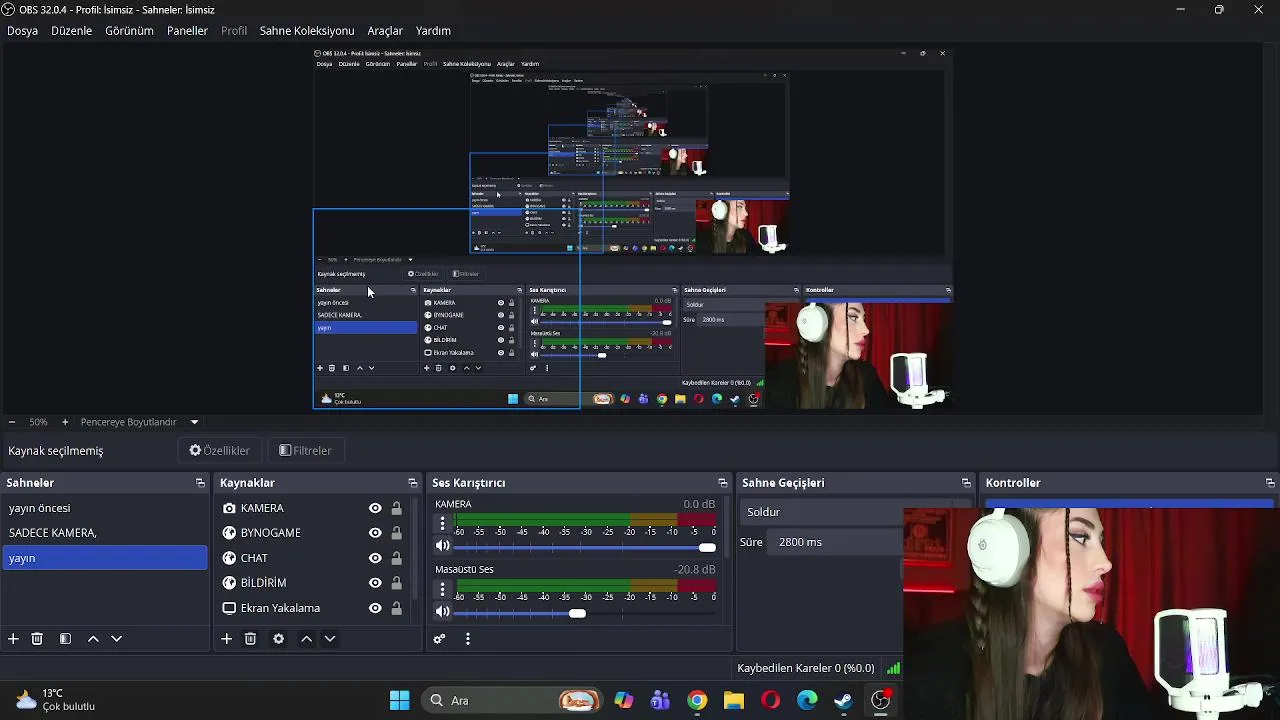This screenshot has width=1280, height=720.
Task: Toggle lock on Ekran Yakalama source
Action: click(396, 608)
